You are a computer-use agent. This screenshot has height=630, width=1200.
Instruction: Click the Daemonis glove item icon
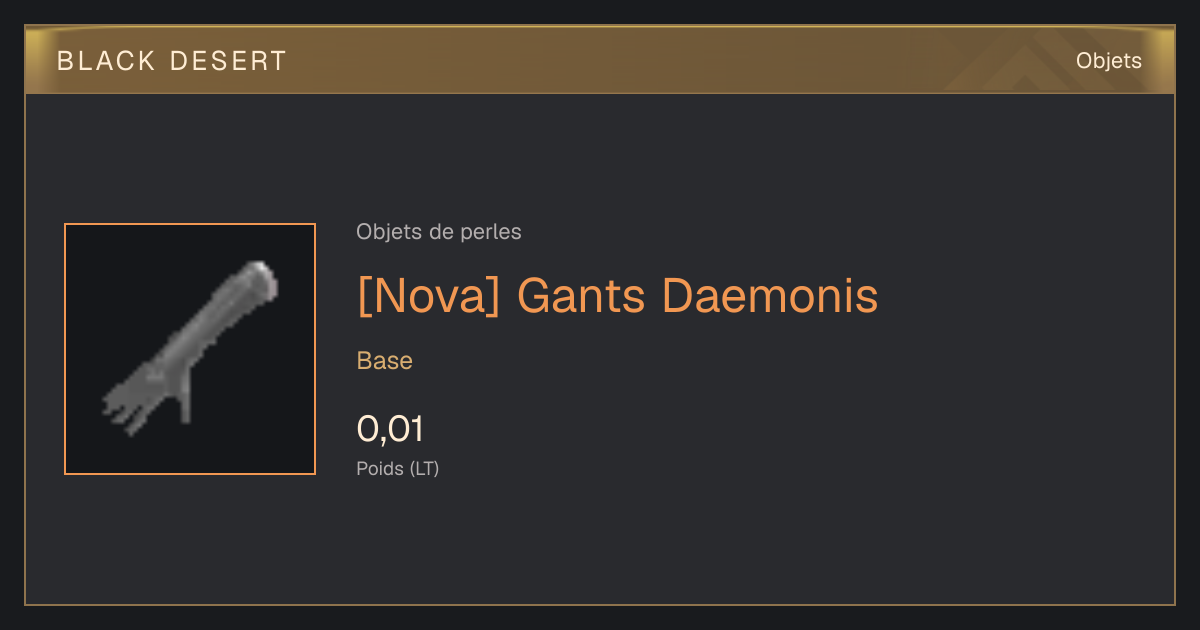[x=190, y=343]
